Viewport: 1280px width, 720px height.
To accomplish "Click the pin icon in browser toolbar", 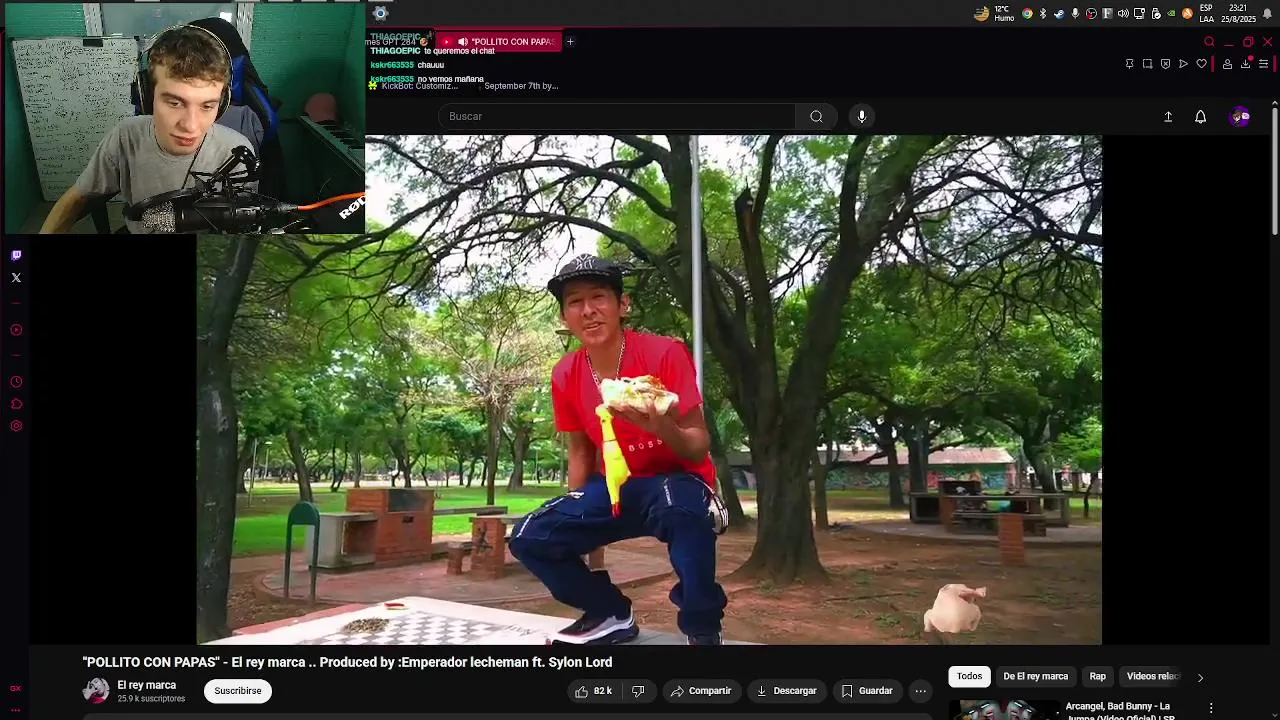I will coord(1130,64).
